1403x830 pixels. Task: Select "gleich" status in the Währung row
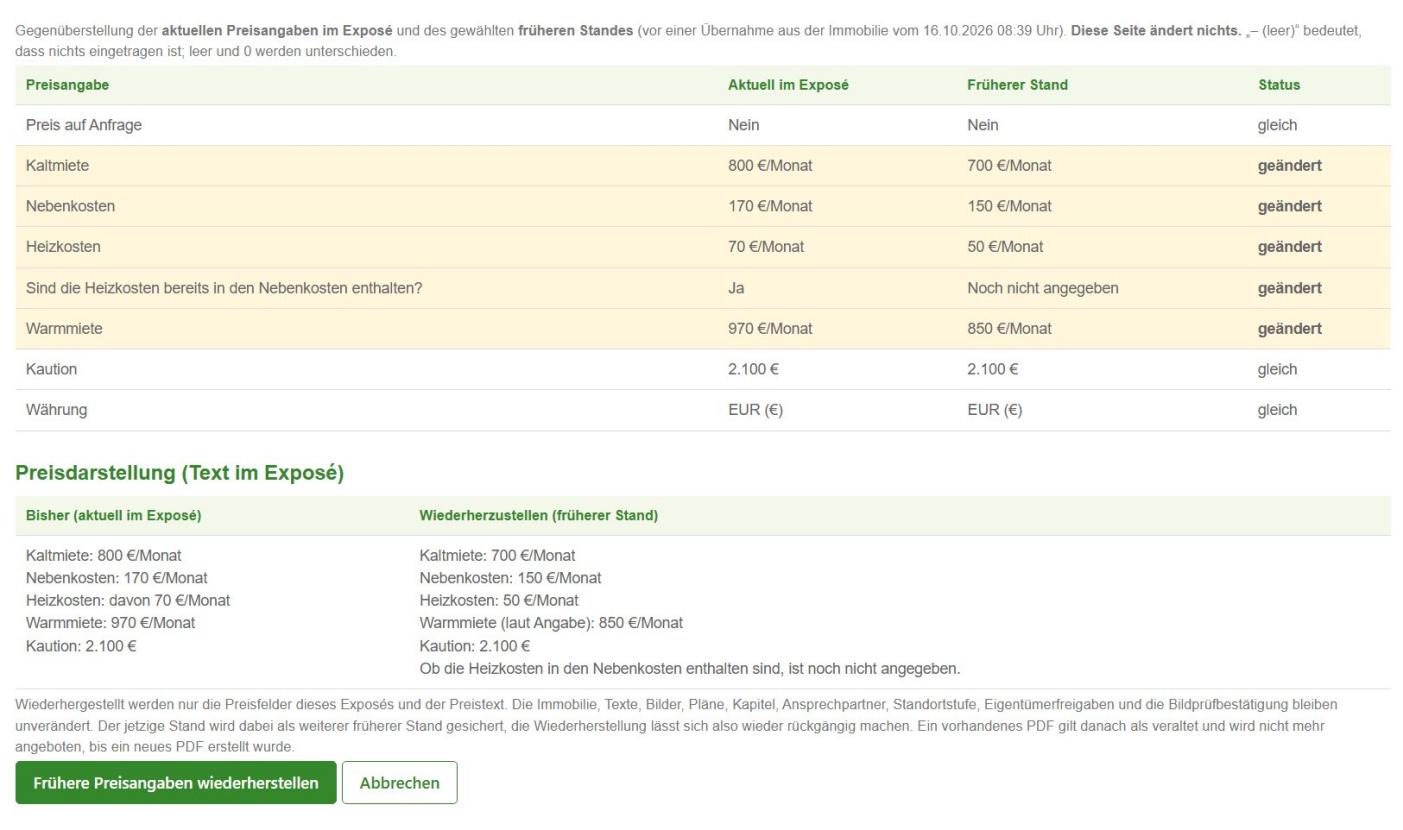coord(1277,410)
